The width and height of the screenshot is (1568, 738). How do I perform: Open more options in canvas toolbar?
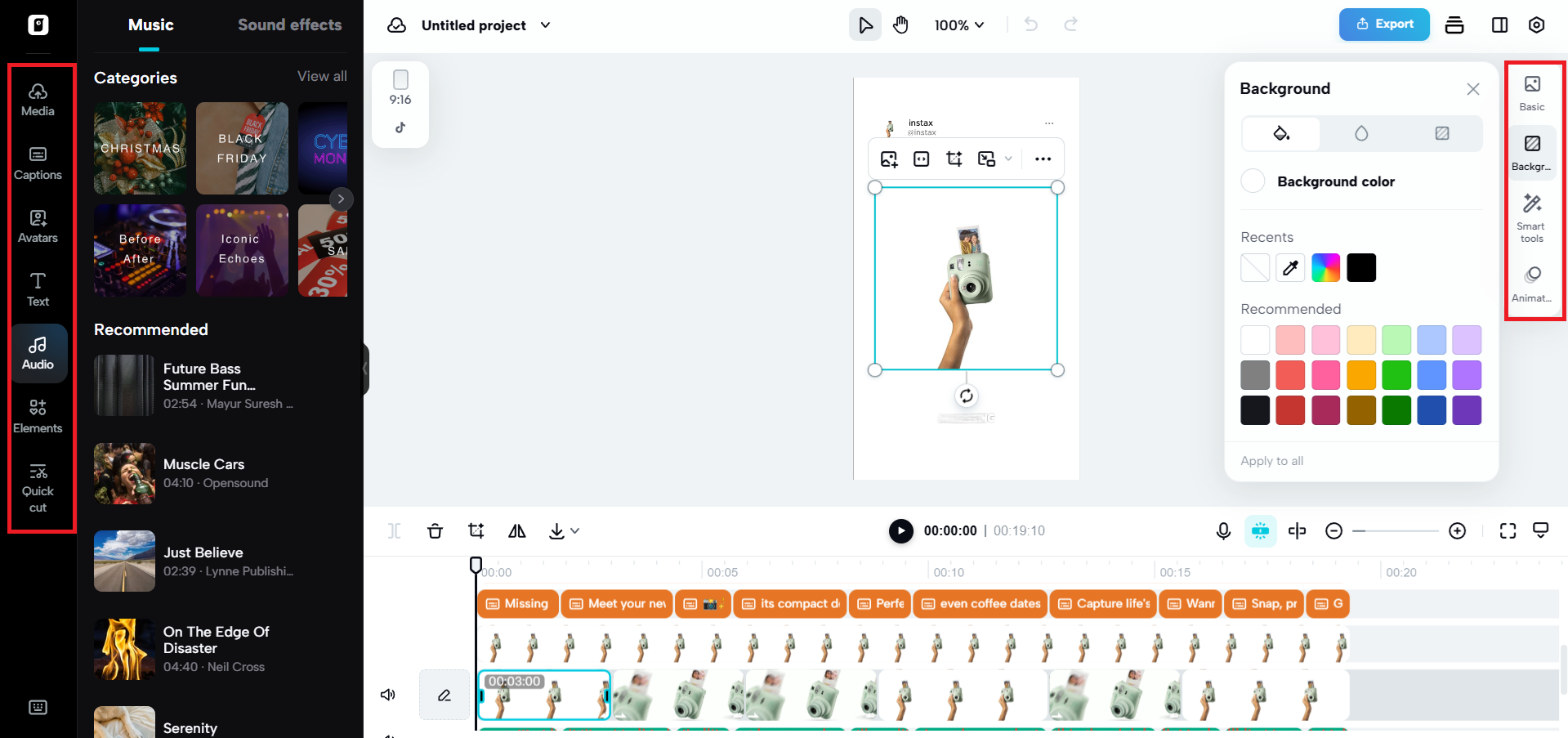pos(1043,159)
